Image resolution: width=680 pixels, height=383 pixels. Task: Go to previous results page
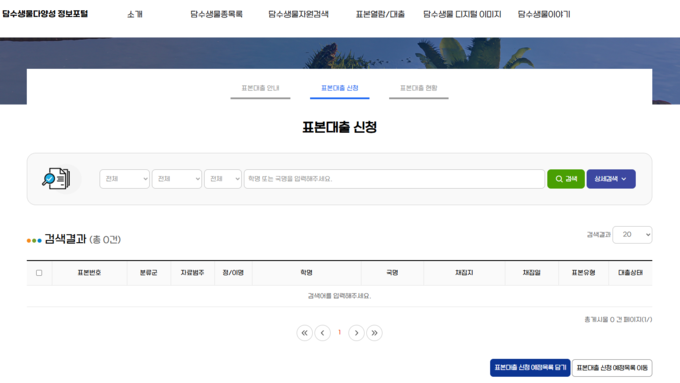coord(322,333)
